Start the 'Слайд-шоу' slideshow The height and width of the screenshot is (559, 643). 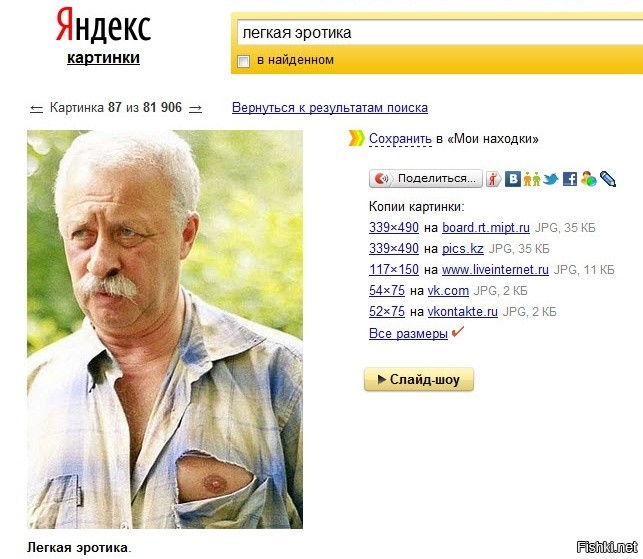pos(419,379)
